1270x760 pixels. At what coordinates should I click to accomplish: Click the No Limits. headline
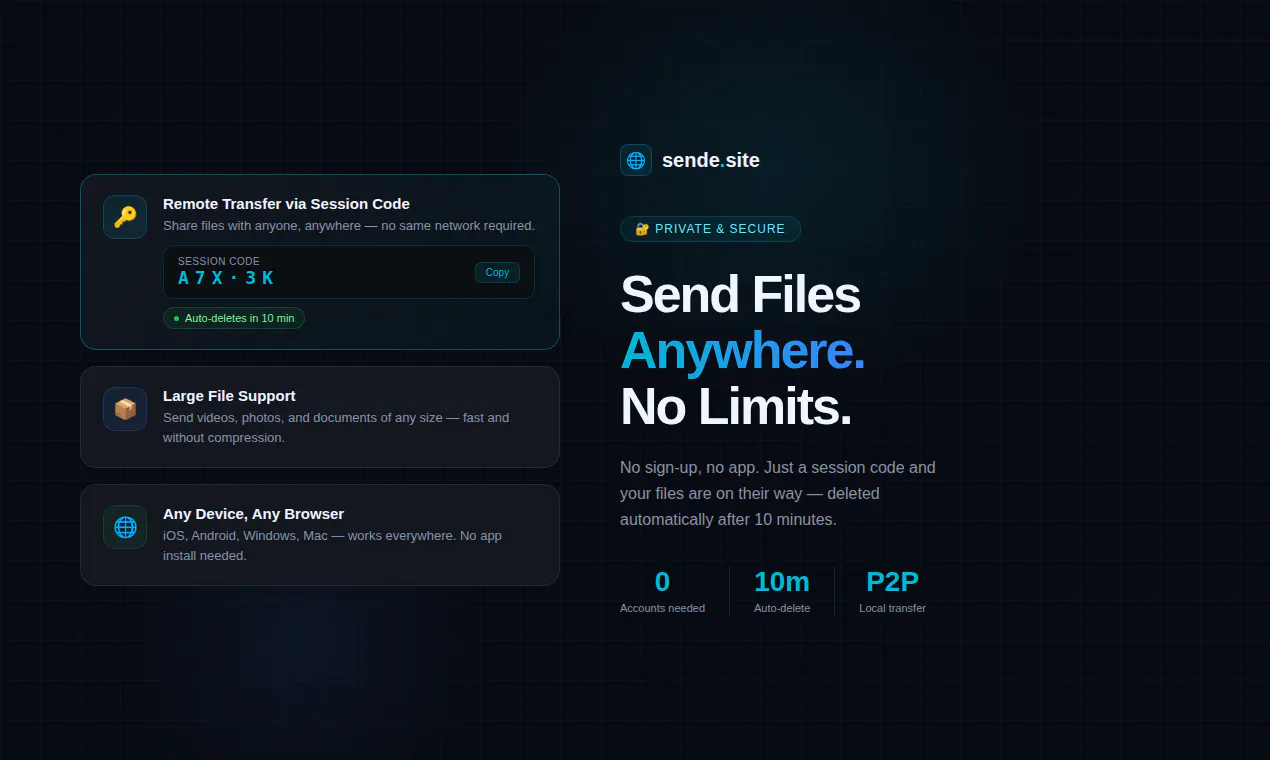point(736,407)
